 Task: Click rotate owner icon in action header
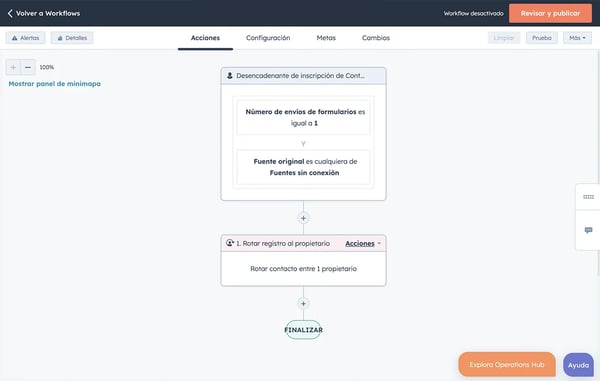click(230, 243)
